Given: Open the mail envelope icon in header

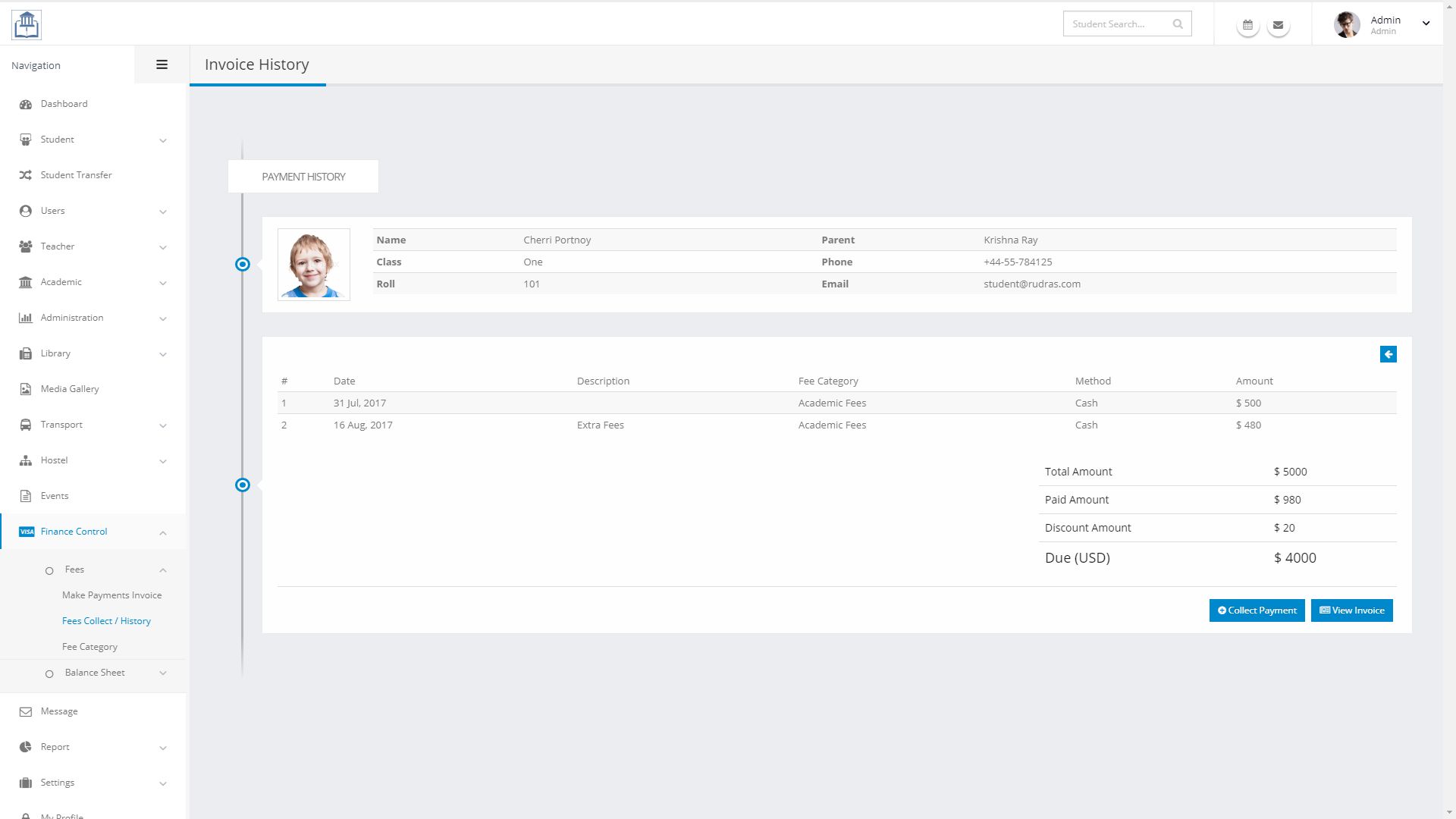Looking at the screenshot, I should (1278, 25).
